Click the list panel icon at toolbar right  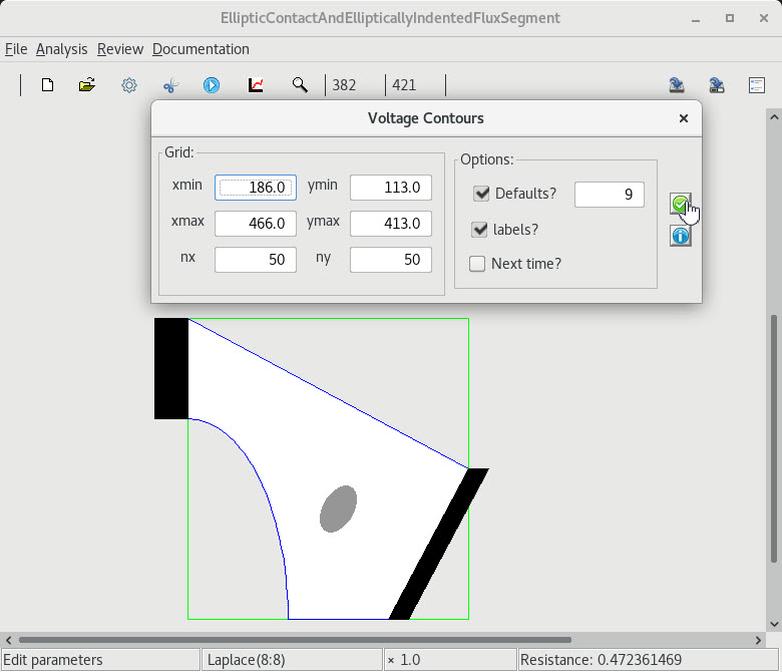point(757,85)
